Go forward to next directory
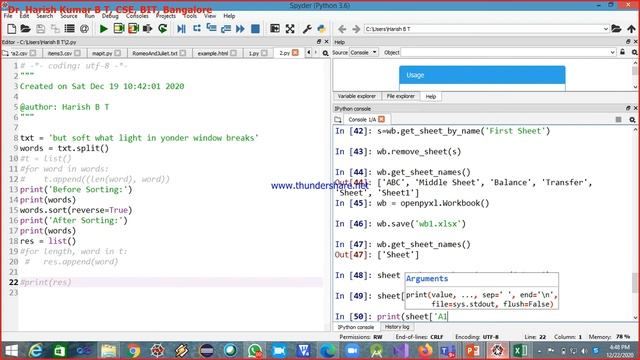This screenshot has width=640, height=360. pos(356,29)
